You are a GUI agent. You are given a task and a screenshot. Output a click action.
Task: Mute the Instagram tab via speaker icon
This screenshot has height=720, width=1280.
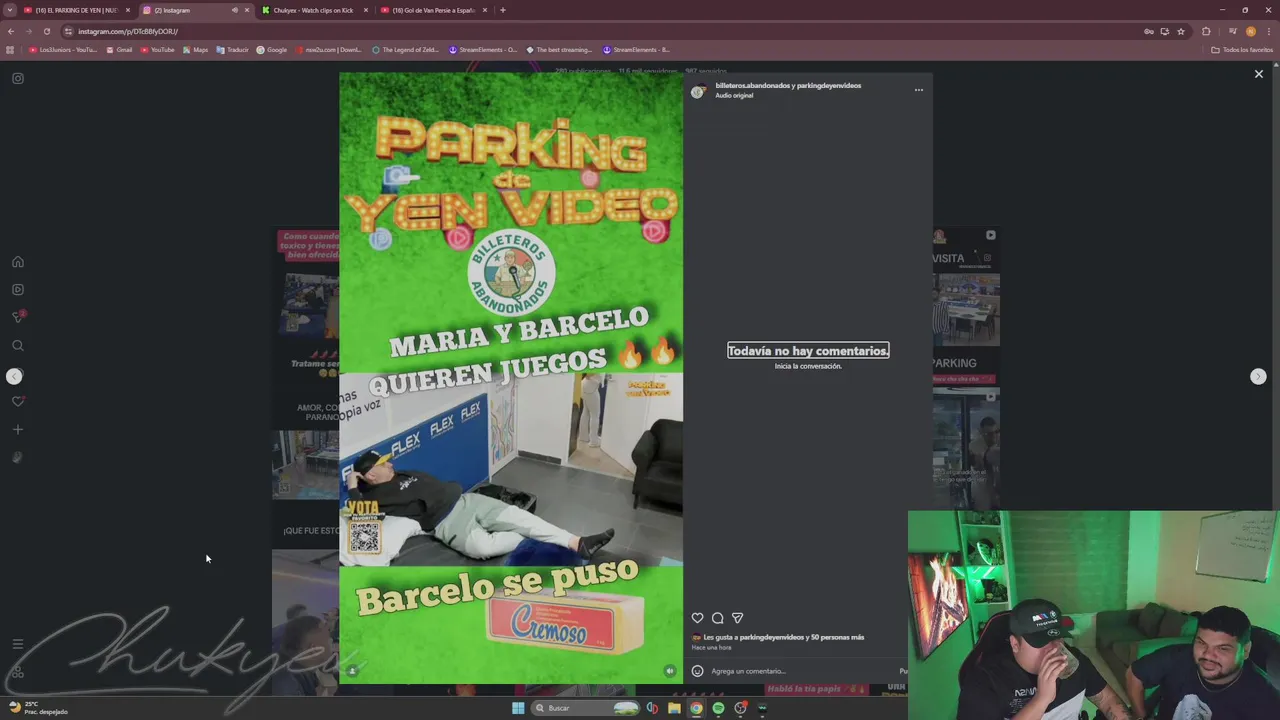235,10
